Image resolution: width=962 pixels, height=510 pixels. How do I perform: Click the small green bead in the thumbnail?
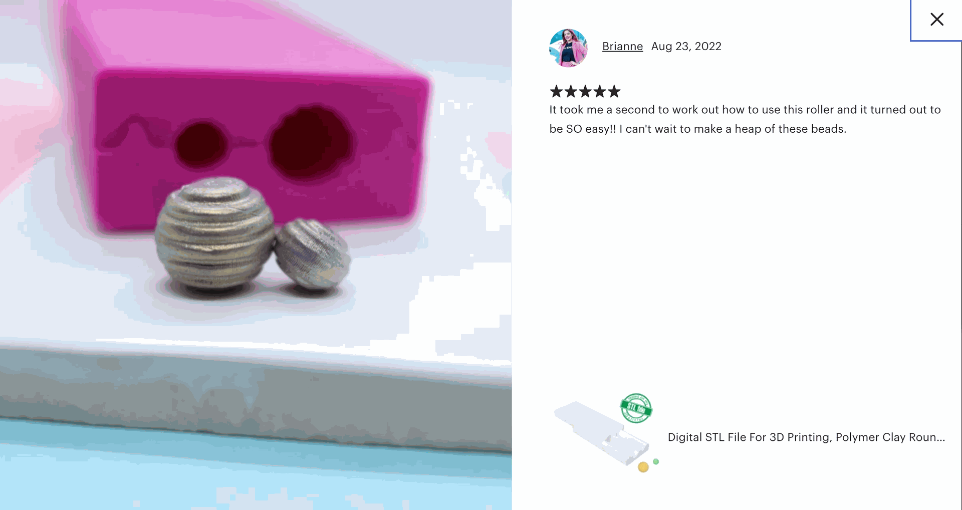click(x=656, y=462)
